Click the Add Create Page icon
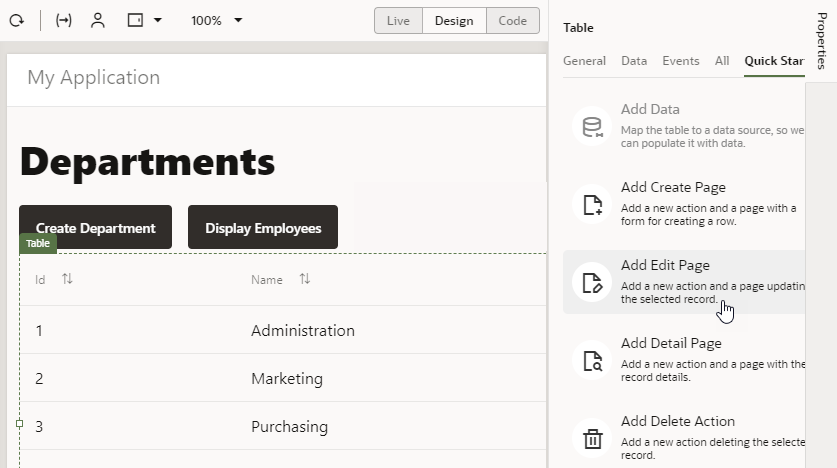The width and height of the screenshot is (837, 468). tap(592, 204)
